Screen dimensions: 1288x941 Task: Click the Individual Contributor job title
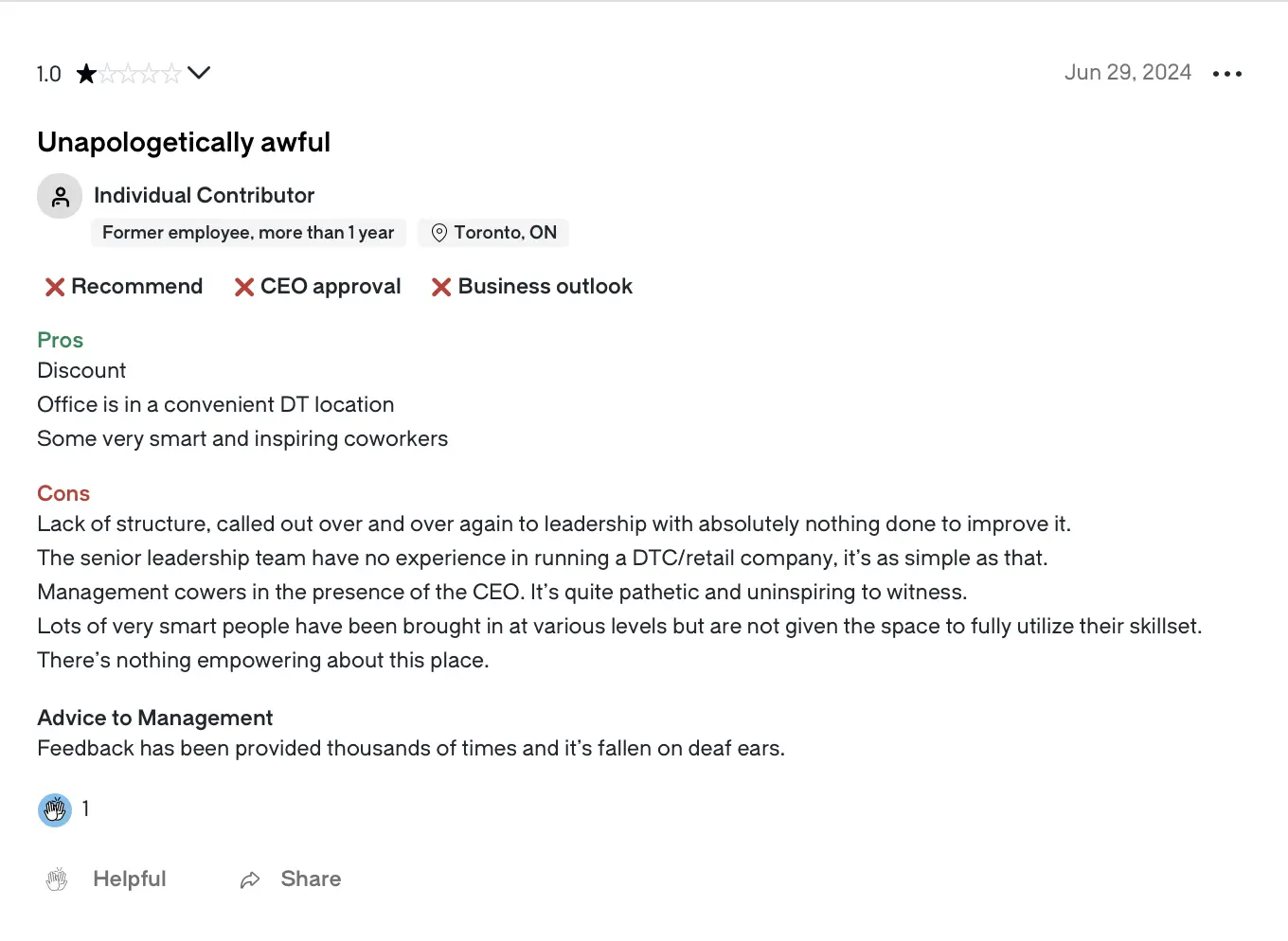point(204,195)
